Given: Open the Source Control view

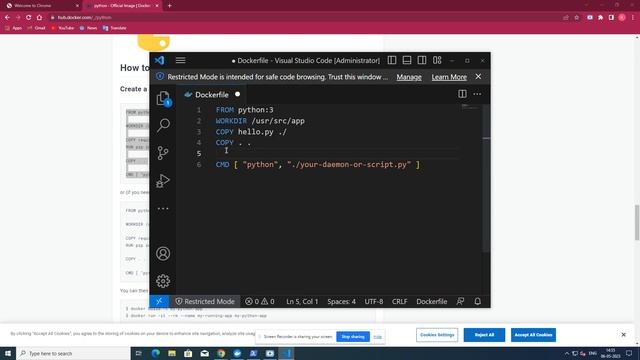Looking at the screenshot, I should (x=163, y=153).
